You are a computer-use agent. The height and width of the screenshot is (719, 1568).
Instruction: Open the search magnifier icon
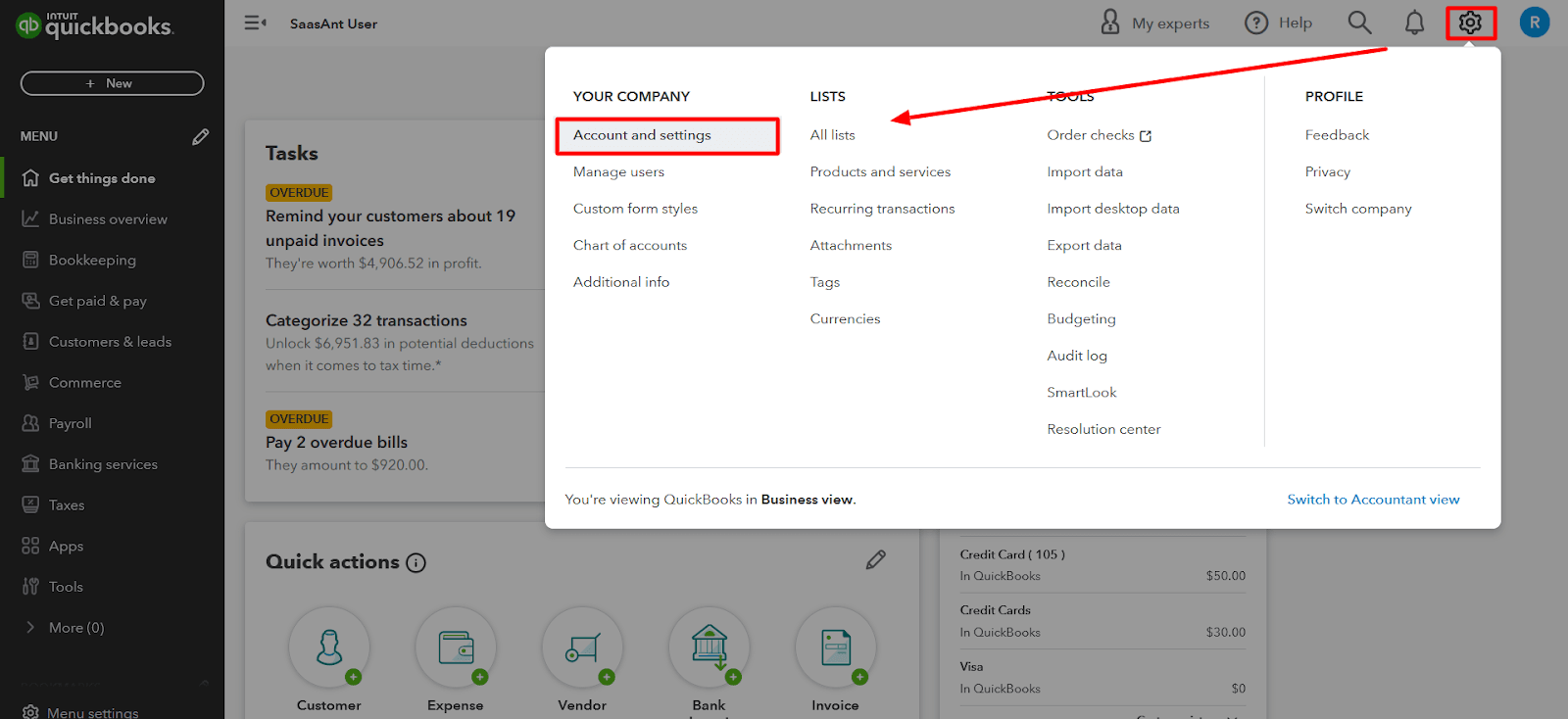coord(1359,23)
